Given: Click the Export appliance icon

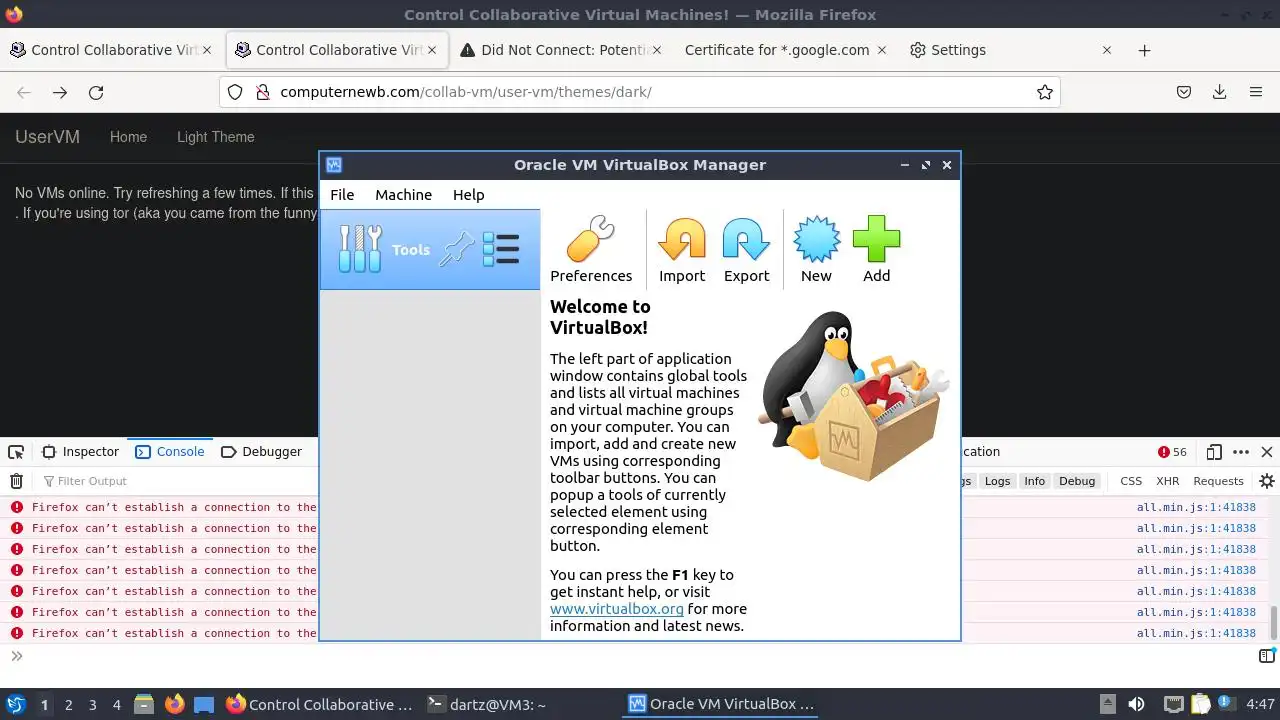Looking at the screenshot, I should [x=746, y=250].
